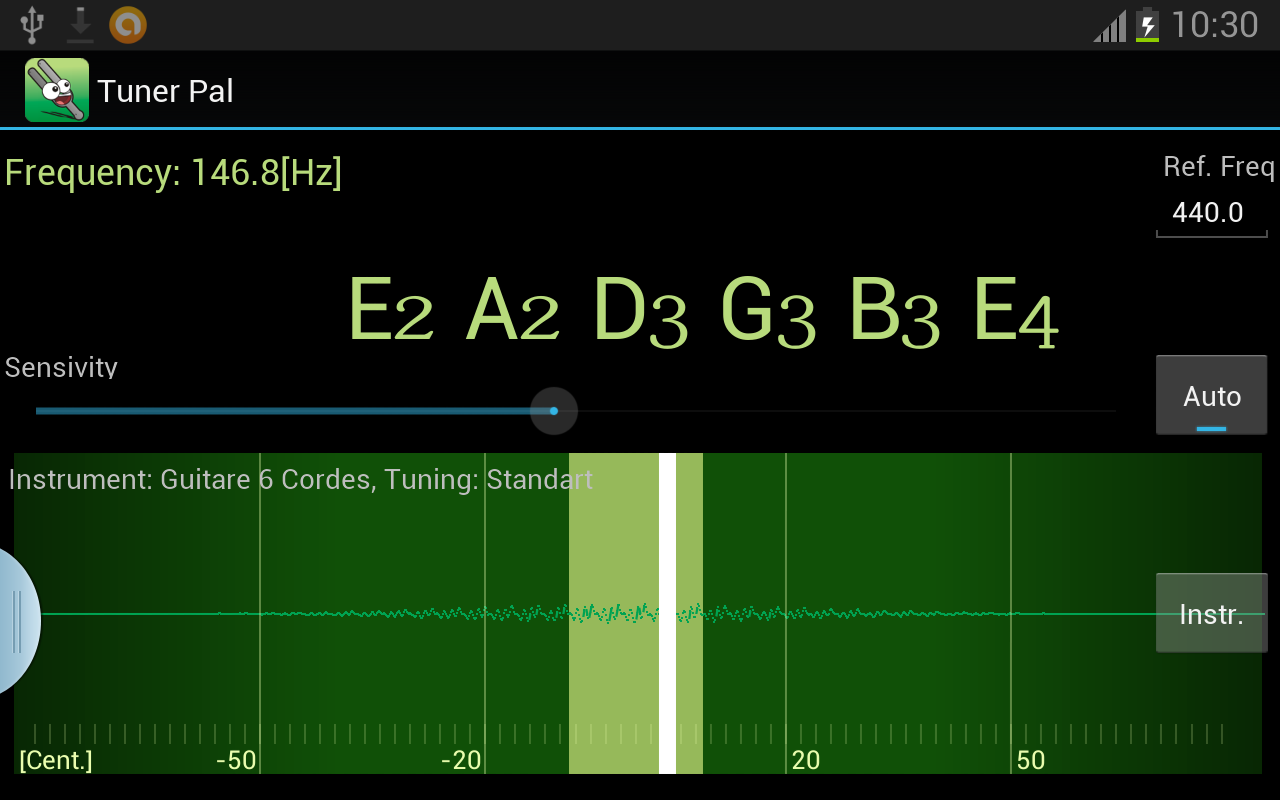Tap the 50 cent scale label
Screen dimensions: 1280x800
[x=1031, y=760]
